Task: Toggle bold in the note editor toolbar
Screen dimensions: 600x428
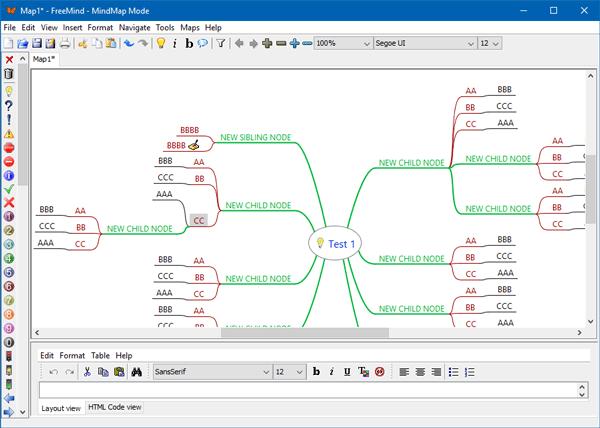Action: click(x=316, y=372)
